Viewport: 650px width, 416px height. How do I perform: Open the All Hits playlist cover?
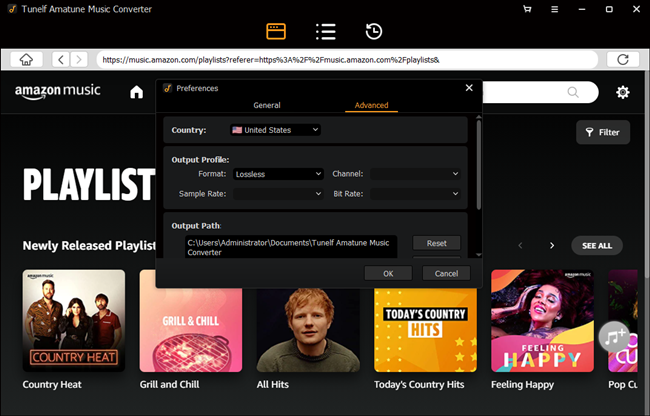tap(308, 329)
